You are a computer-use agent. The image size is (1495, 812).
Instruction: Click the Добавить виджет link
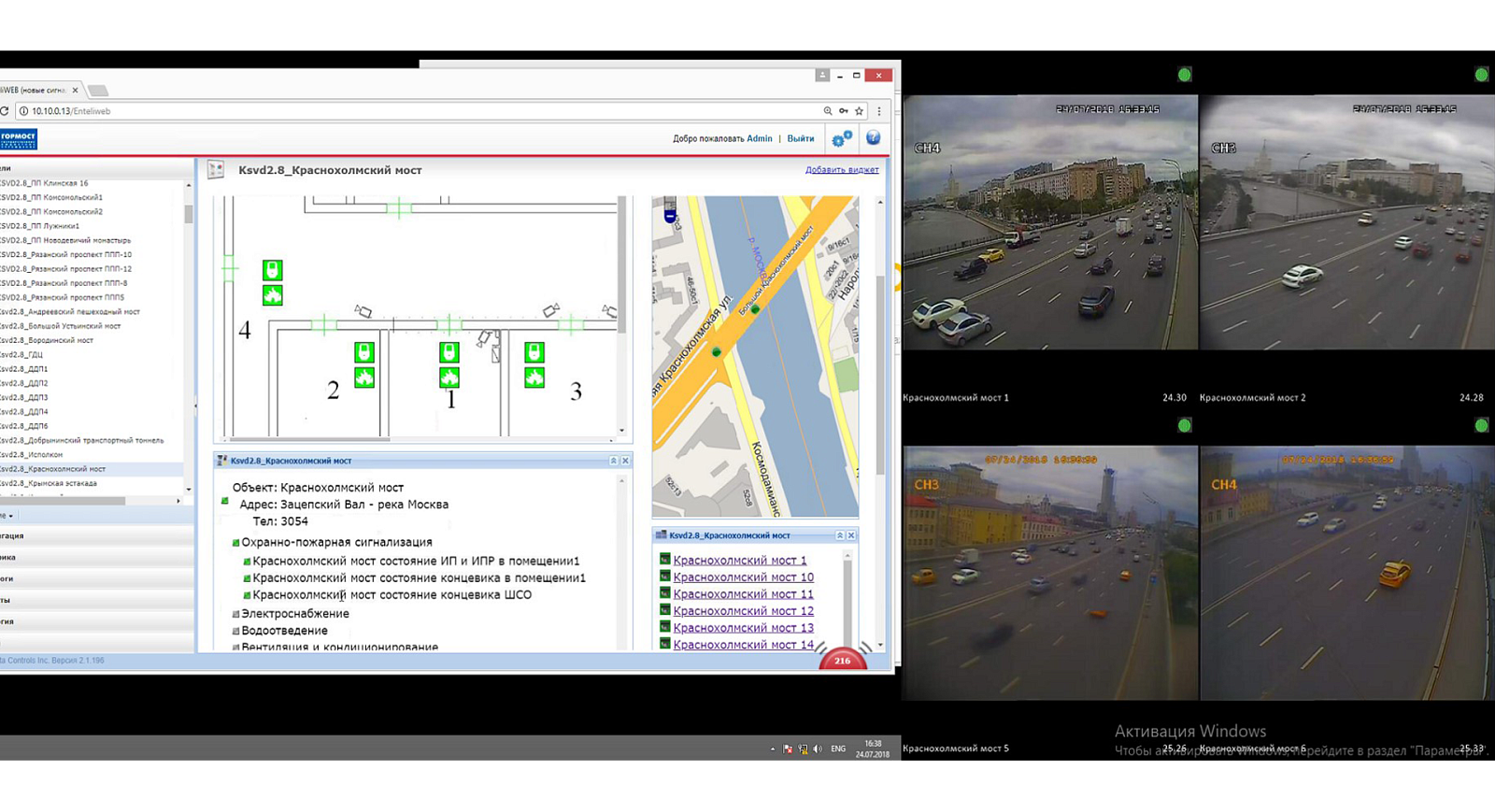click(842, 170)
